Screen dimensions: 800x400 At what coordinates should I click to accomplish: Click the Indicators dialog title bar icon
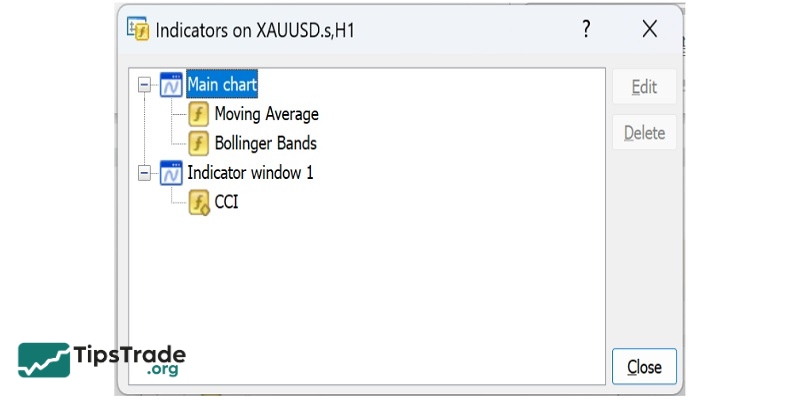pos(138,29)
